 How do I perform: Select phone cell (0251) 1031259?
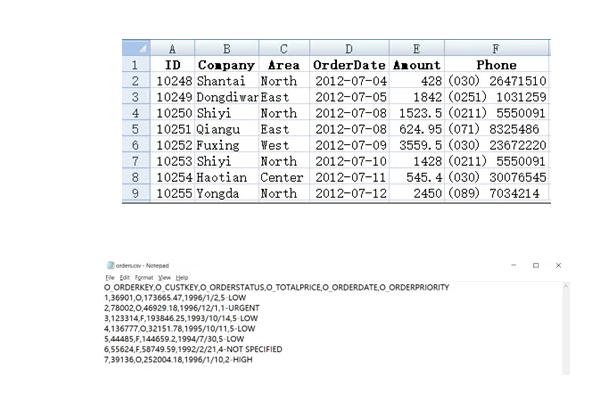point(496,96)
